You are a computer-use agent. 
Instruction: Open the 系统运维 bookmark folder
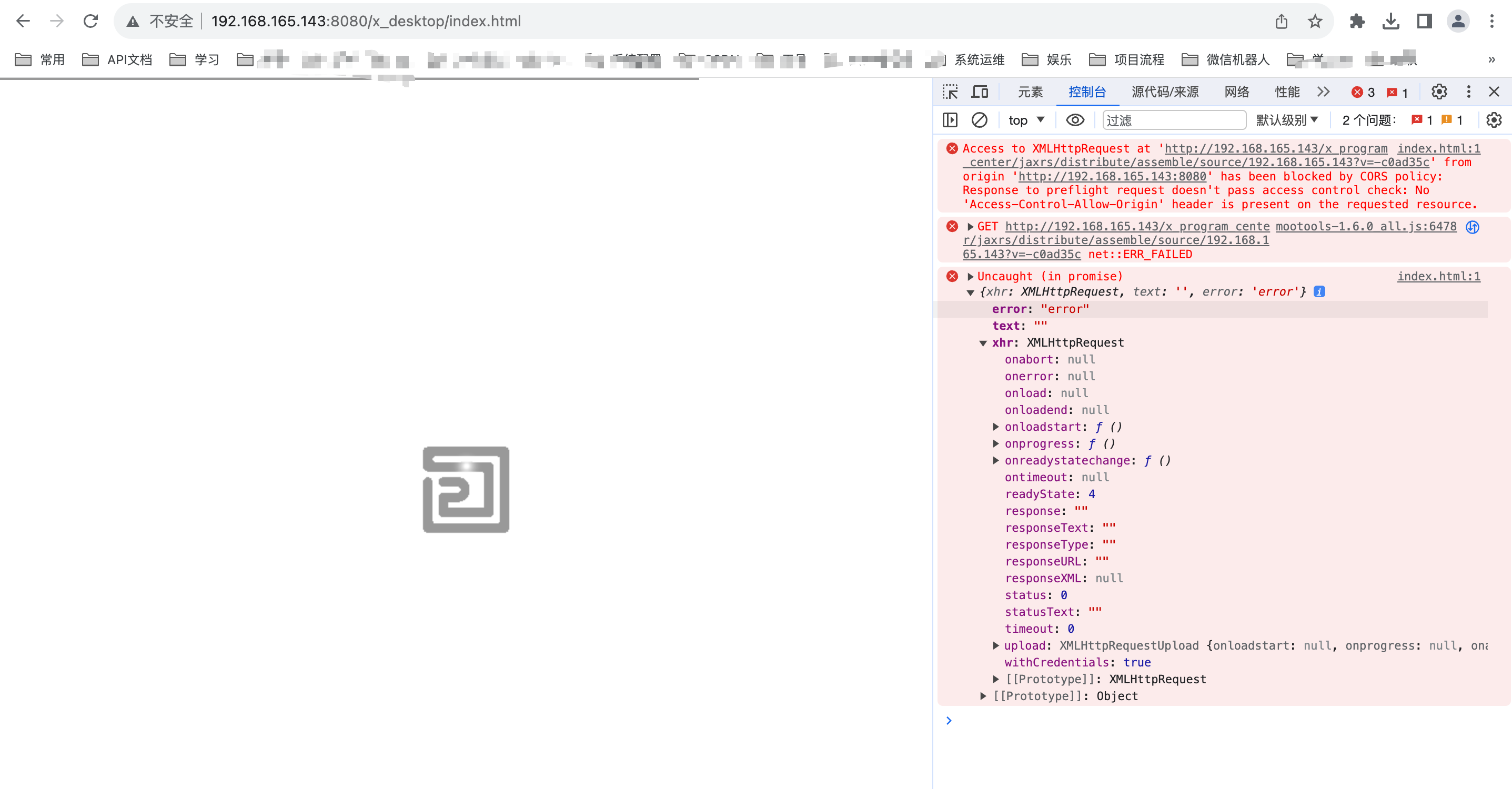point(979,60)
